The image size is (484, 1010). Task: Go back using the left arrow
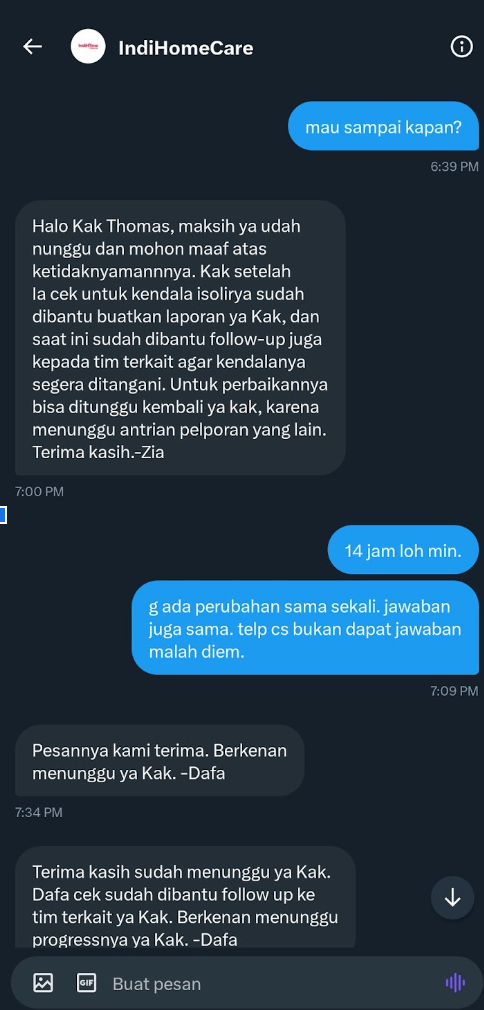(32, 46)
